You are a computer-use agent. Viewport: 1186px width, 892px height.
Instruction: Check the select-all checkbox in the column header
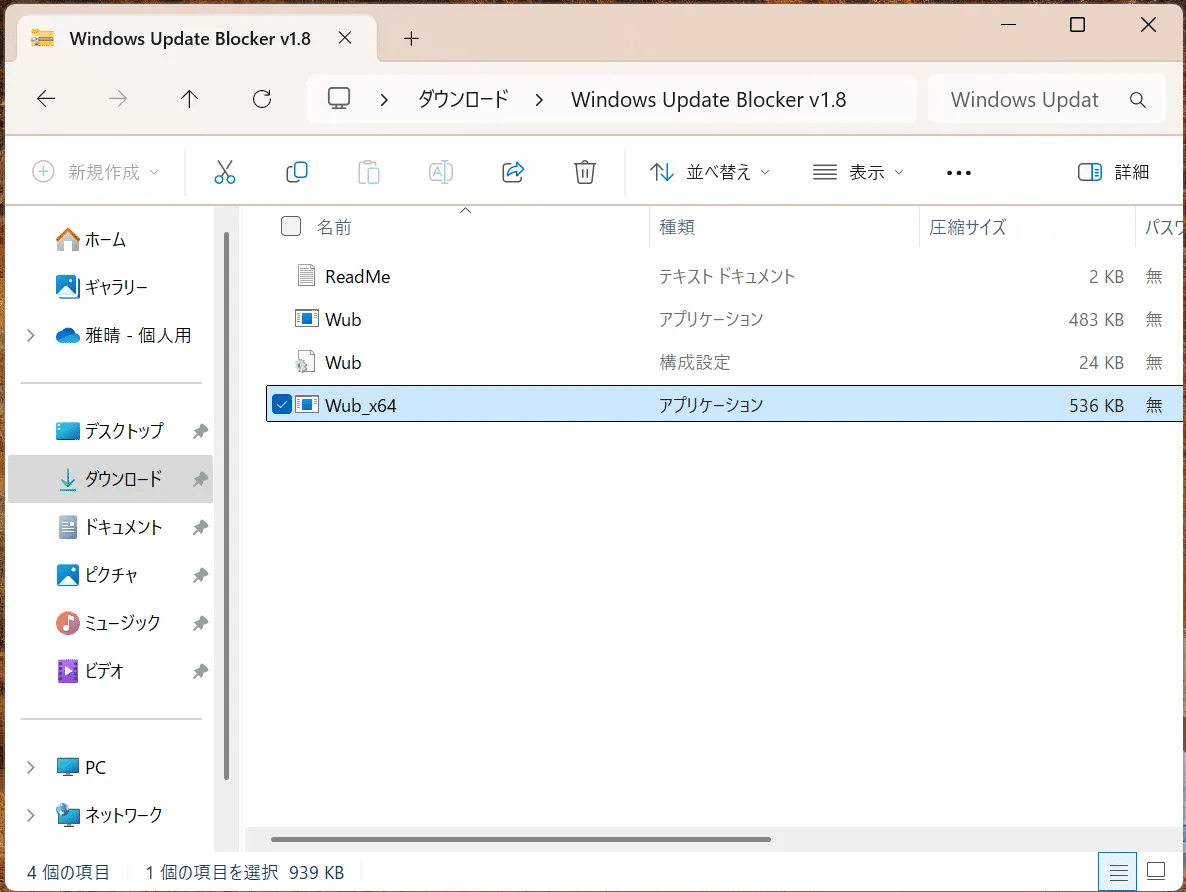[x=290, y=226]
